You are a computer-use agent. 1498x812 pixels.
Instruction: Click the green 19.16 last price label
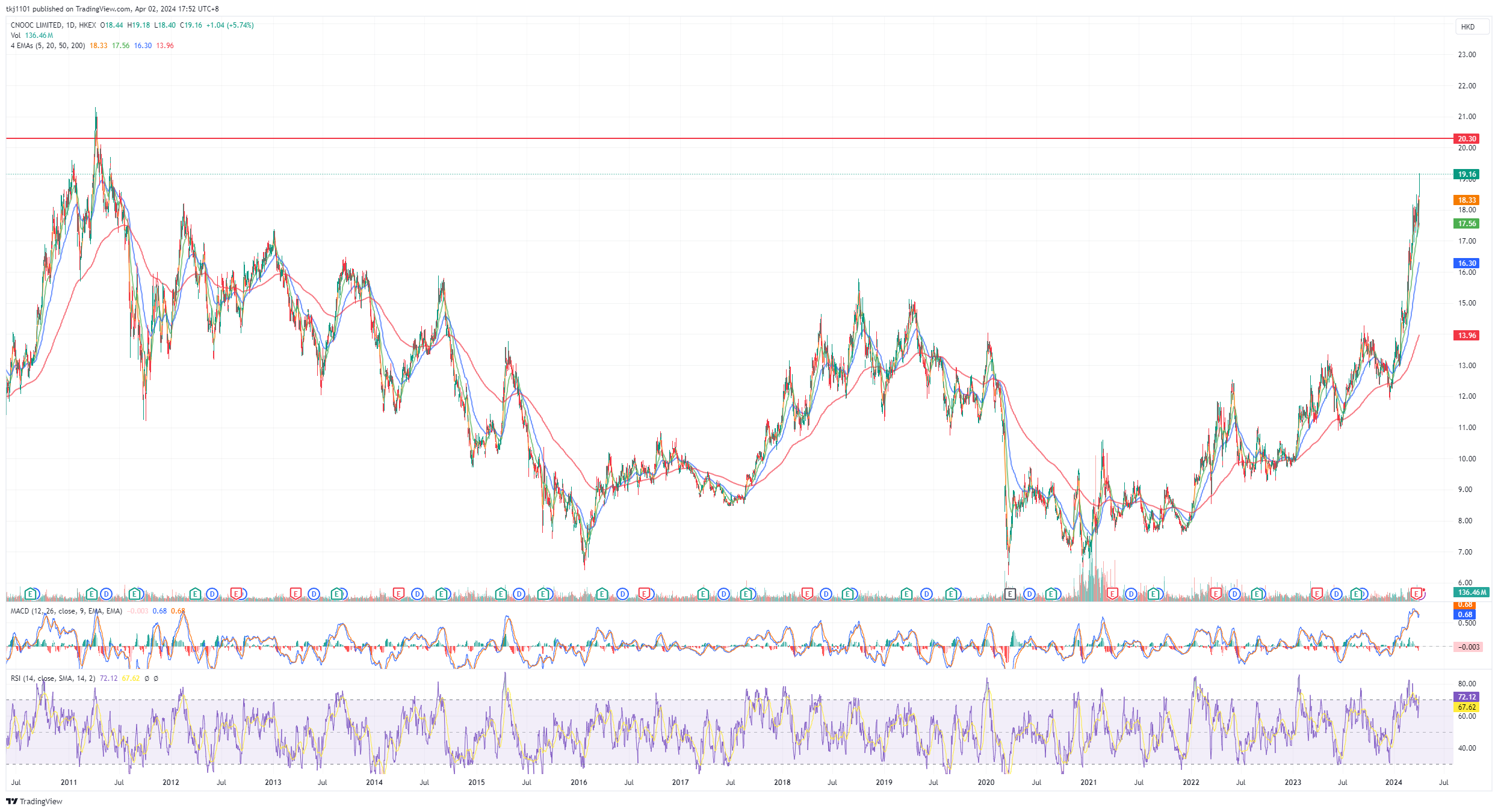(x=1467, y=174)
